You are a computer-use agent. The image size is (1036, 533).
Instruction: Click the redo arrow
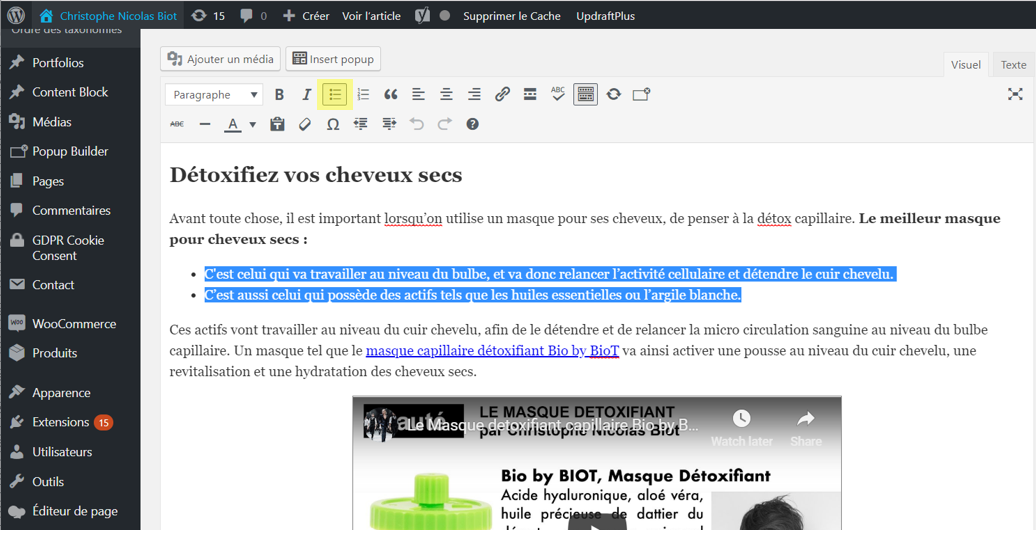pyautogui.click(x=445, y=124)
